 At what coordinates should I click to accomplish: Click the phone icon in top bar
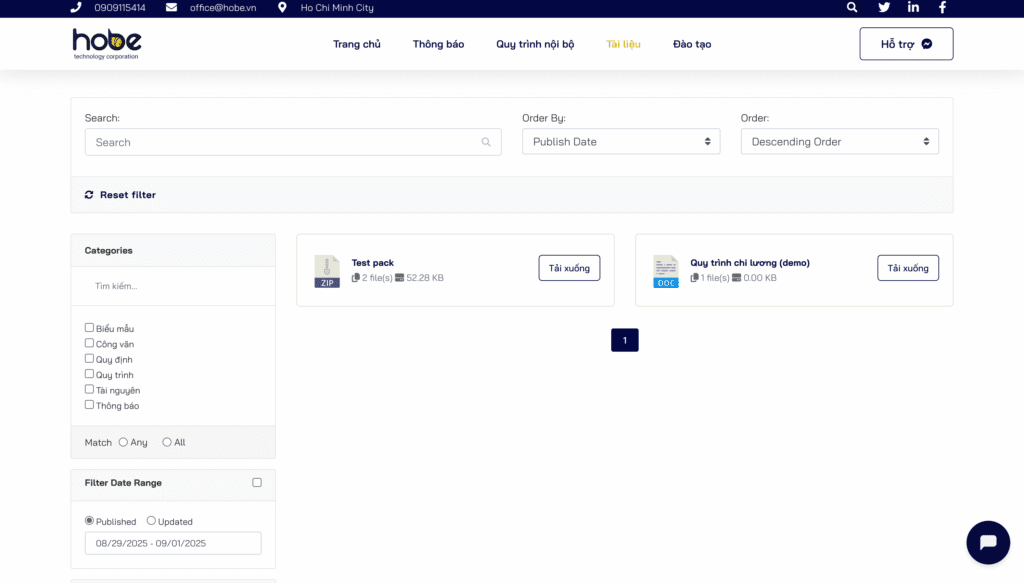(76, 7)
